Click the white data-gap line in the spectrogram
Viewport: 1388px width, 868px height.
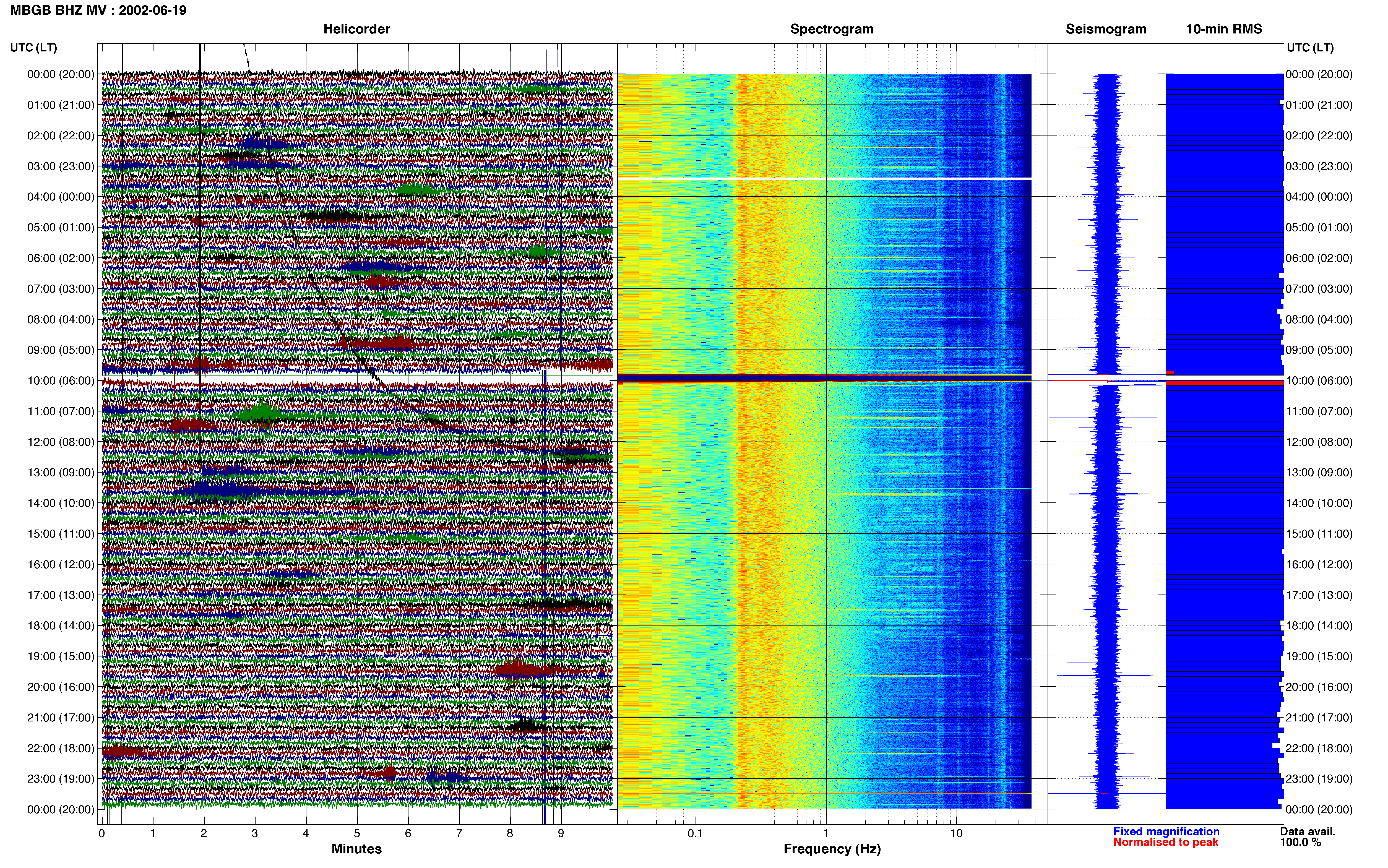click(x=824, y=179)
